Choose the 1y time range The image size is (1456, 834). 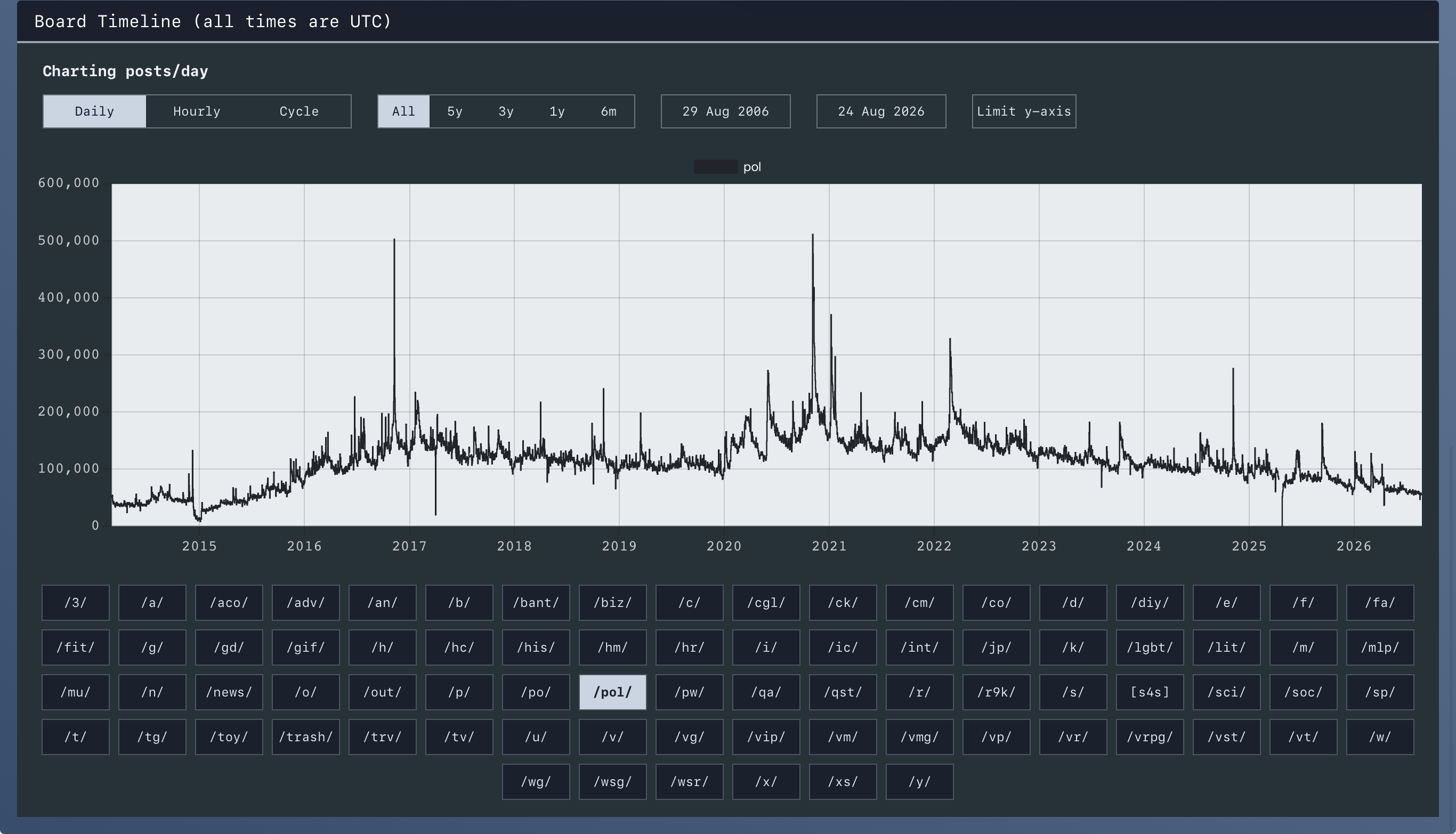point(557,111)
